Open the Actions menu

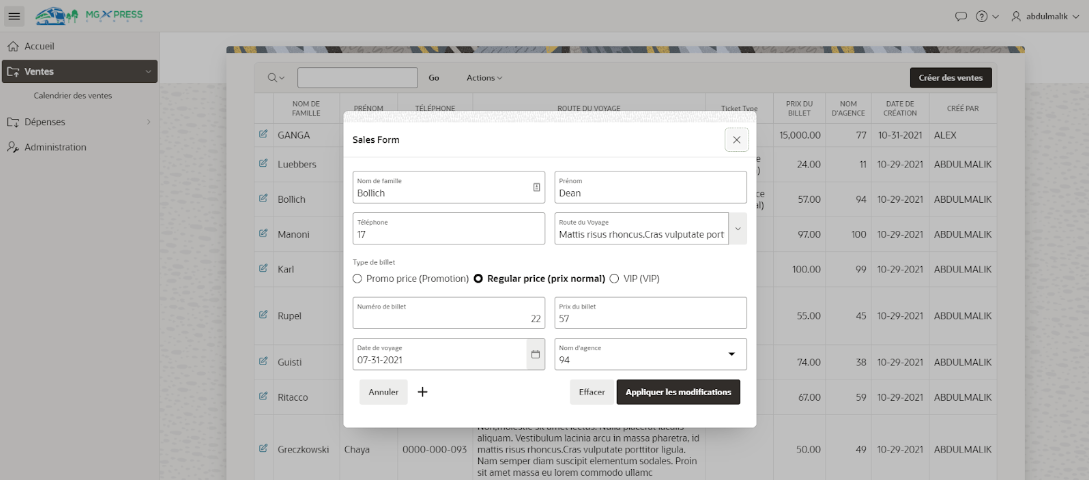click(x=484, y=78)
